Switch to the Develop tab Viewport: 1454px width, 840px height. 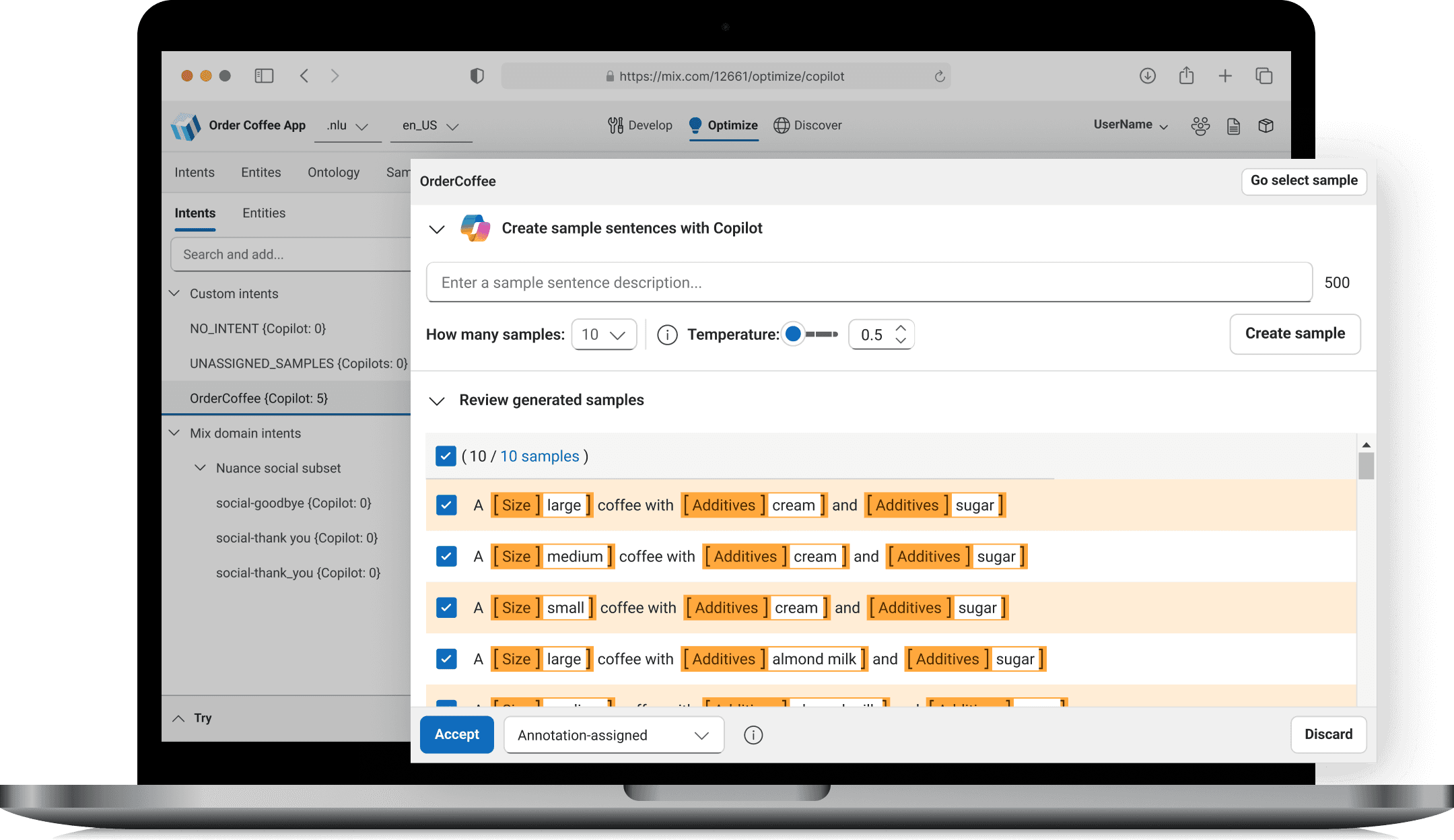640,125
